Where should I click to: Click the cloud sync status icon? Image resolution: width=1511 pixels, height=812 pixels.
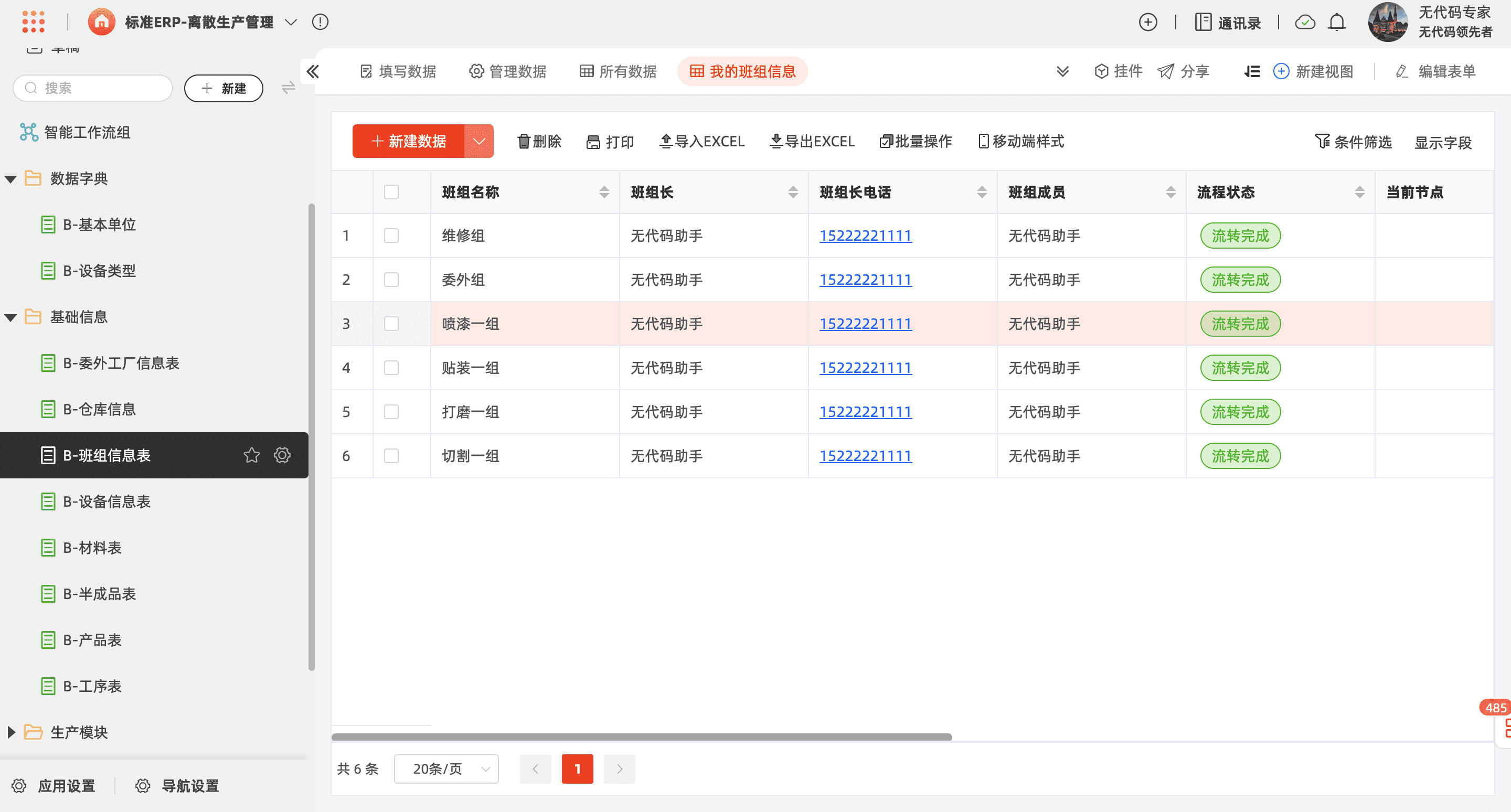(x=1305, y=22)
